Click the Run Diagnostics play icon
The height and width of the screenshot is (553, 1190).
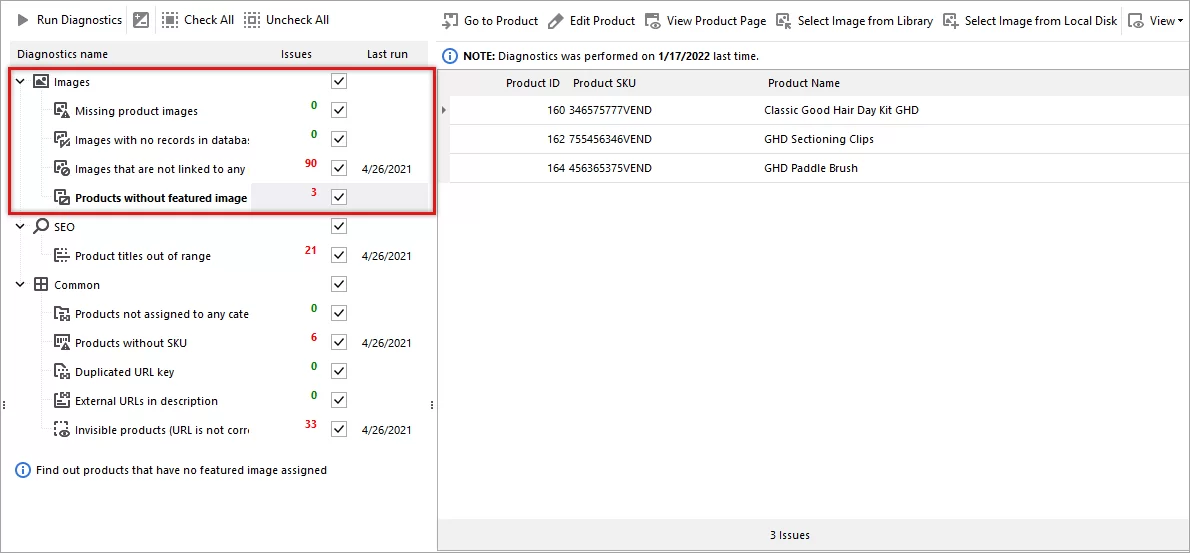coord(22,20)
